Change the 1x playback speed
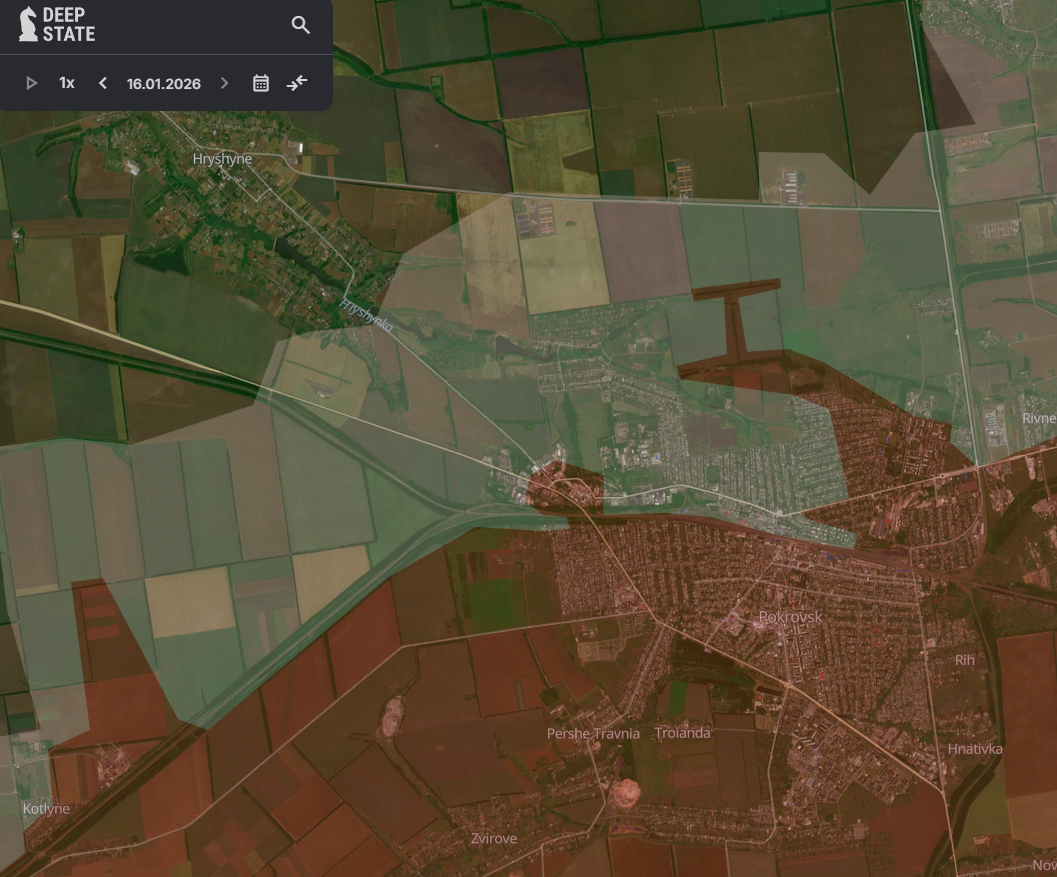This screenshot has height=877, width=1057. pyautogui.click(x=67, y=83)
